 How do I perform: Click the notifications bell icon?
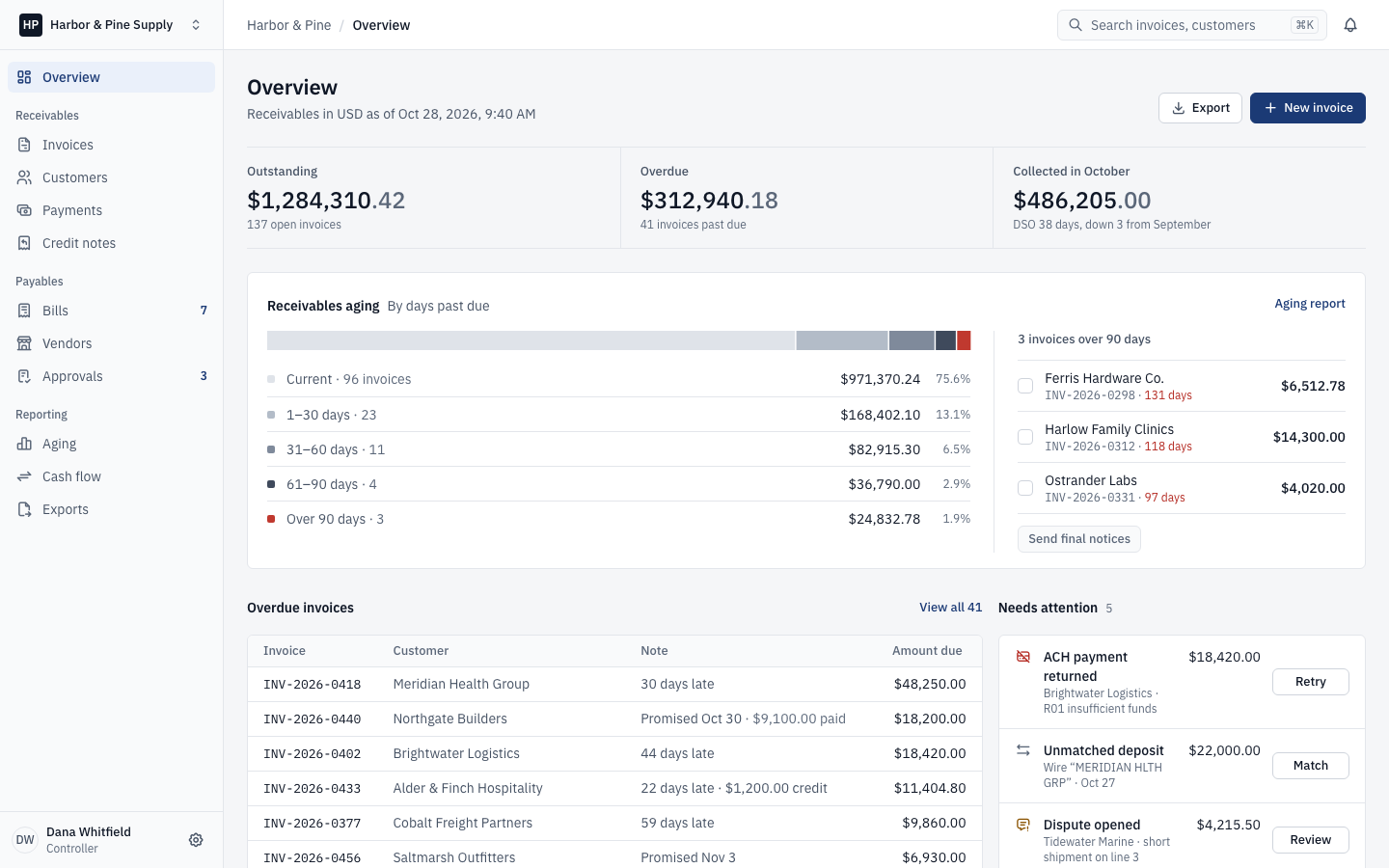point(1350,25)
